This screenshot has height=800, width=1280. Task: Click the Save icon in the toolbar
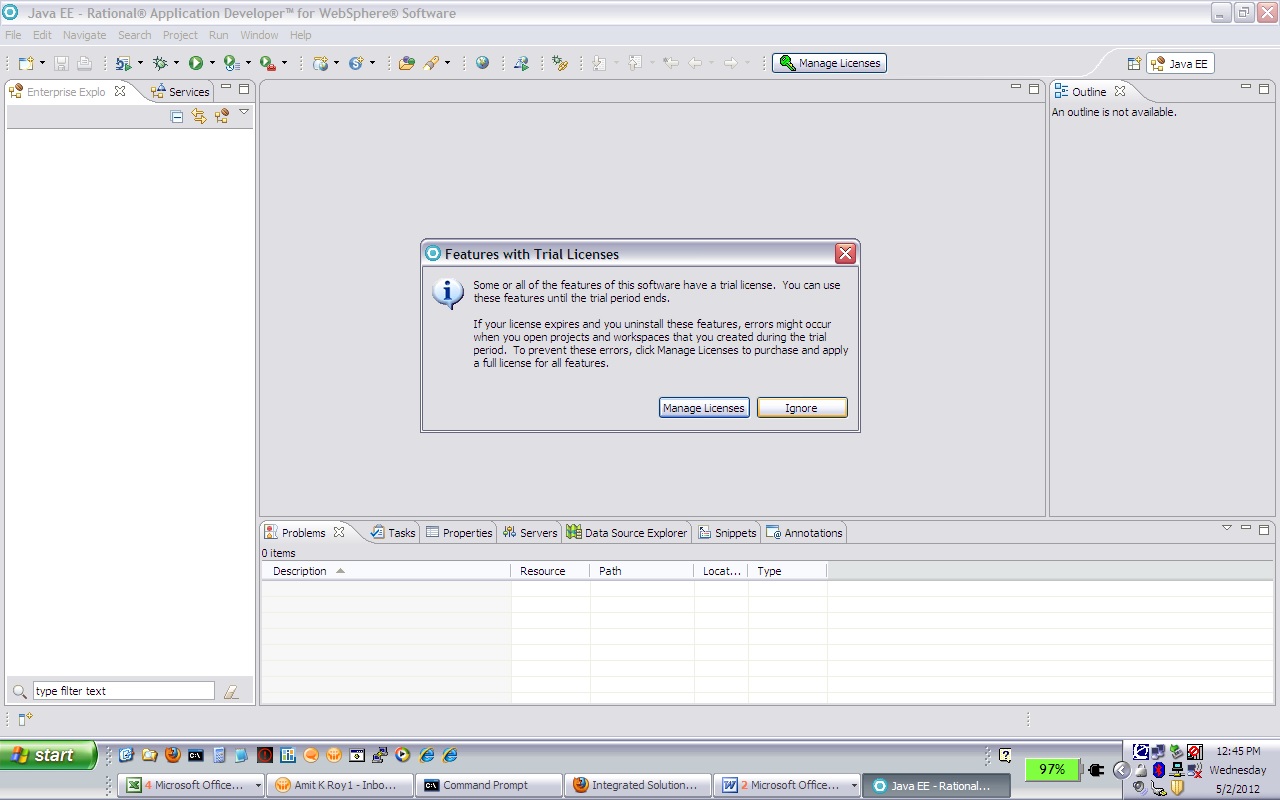pyautogui.click(x=60, y=63)
